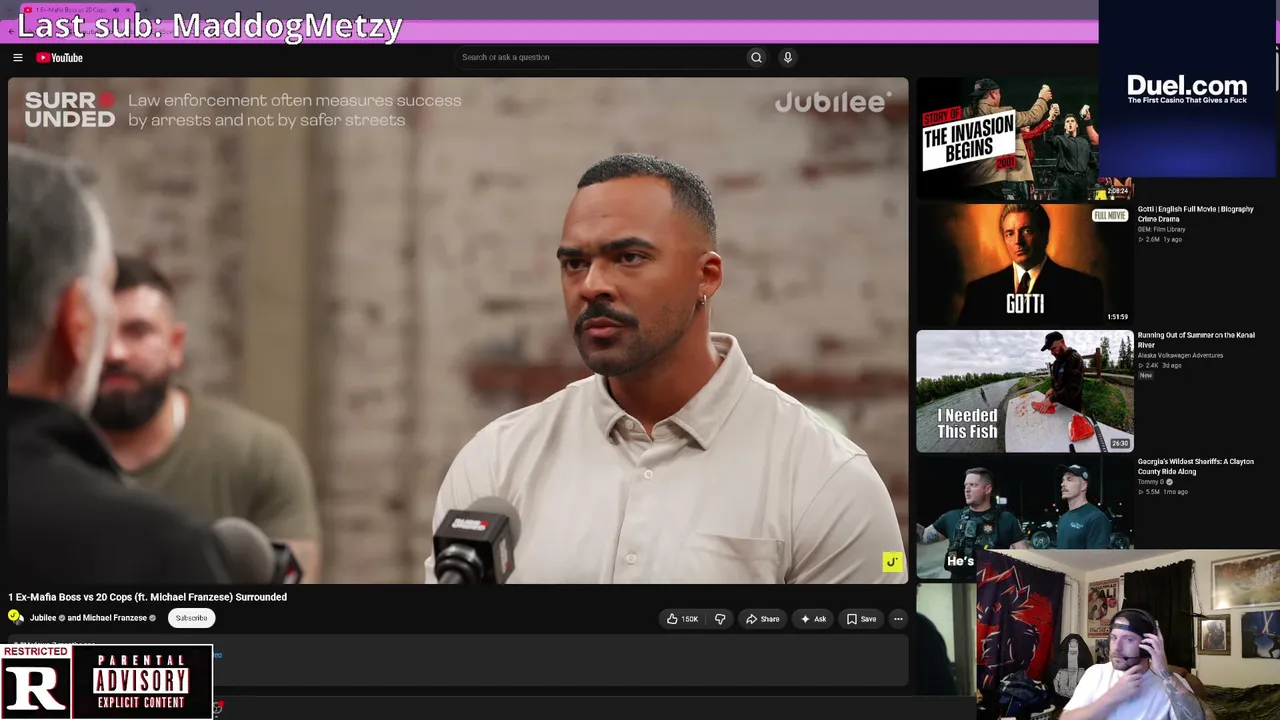Save the video to a playlist
The image size is (1280, 720).
861,619
